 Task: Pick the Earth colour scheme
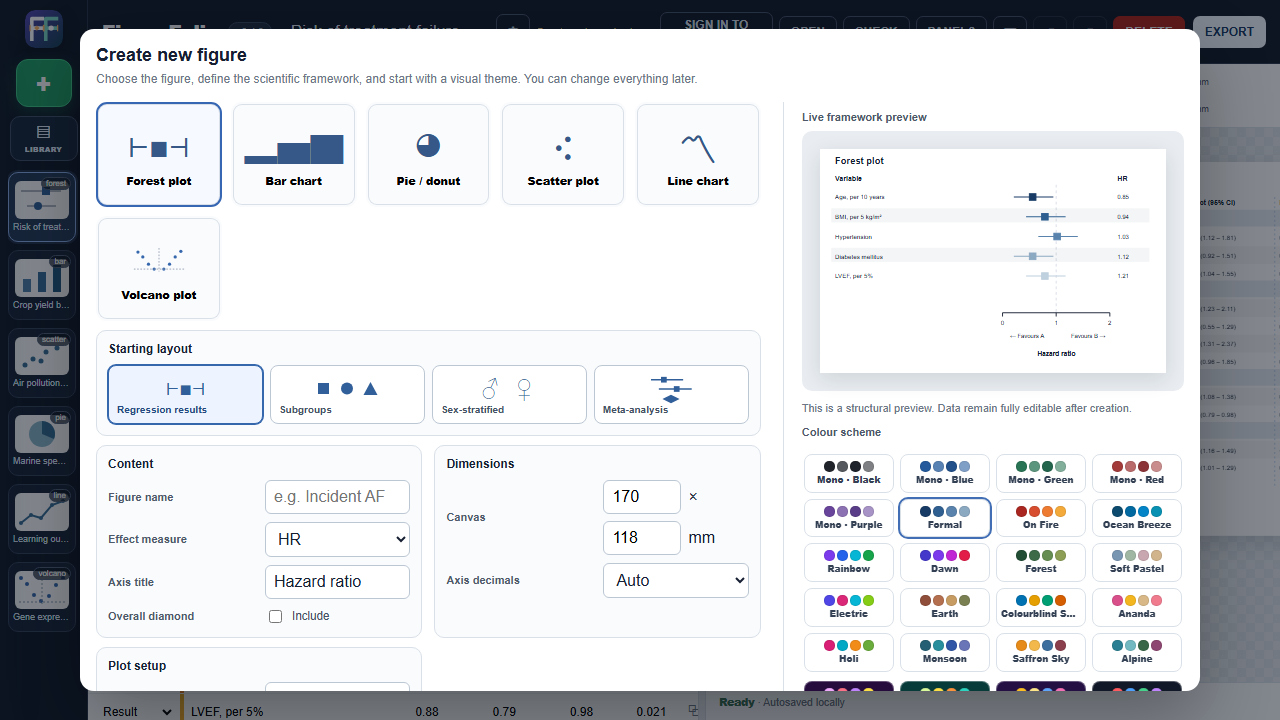(945, 607)
